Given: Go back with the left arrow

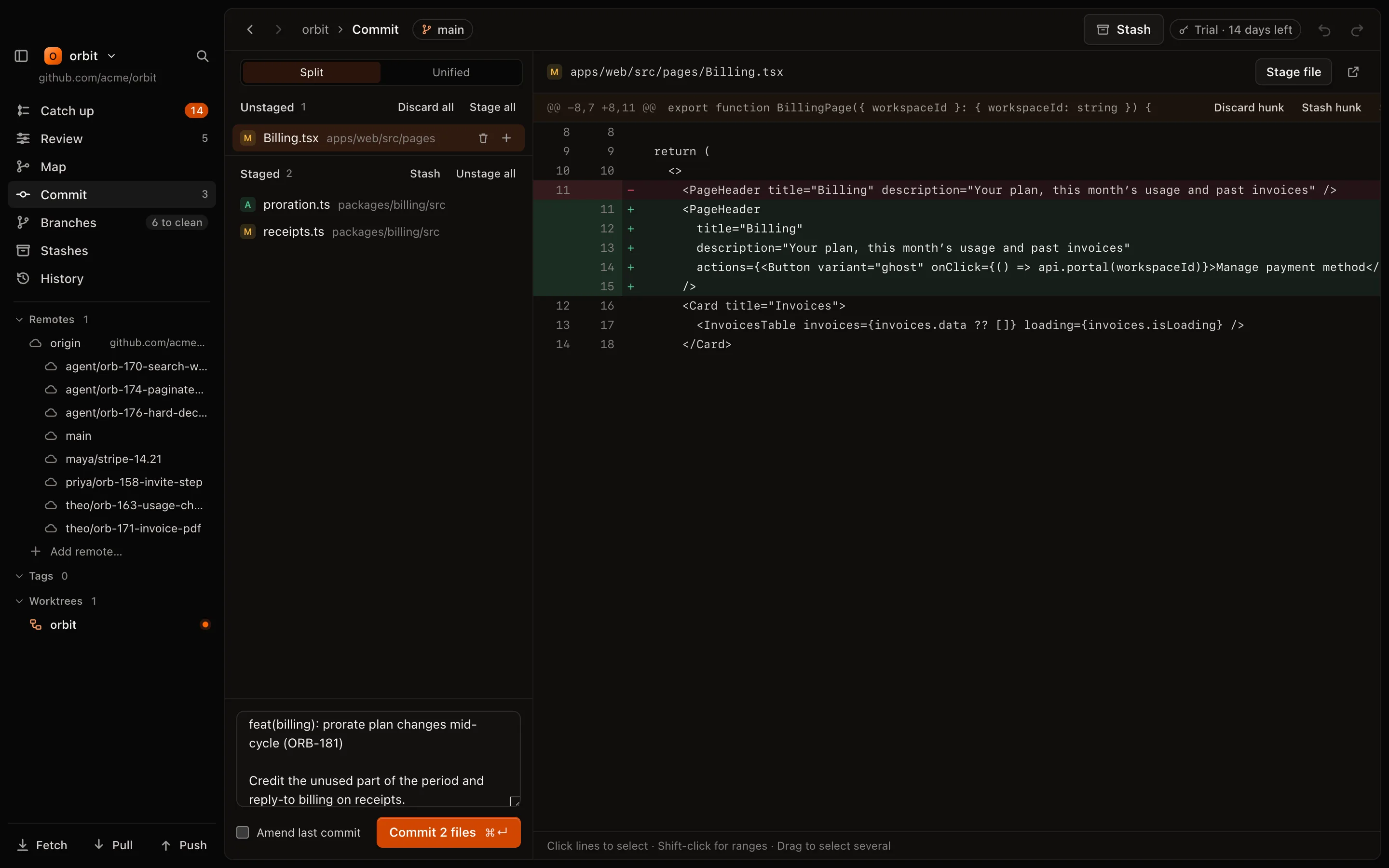Looking at the screenshot, I should [x=250, y=29].
